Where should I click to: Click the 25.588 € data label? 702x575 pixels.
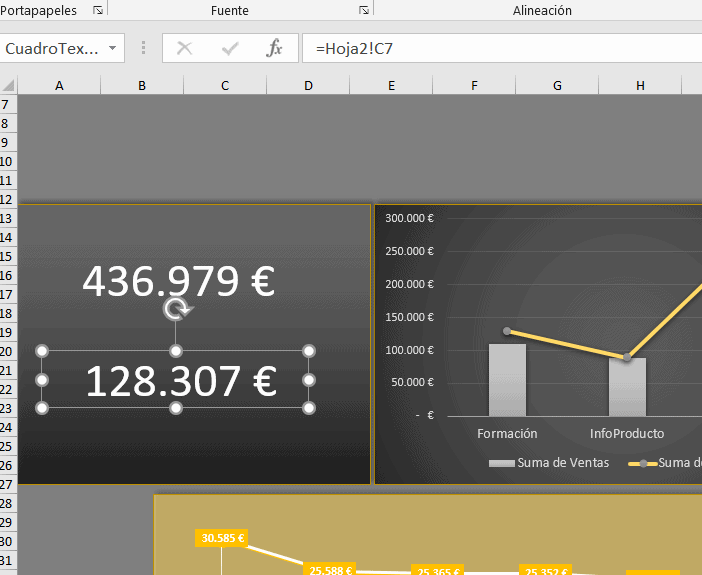[x=330, y=569]
